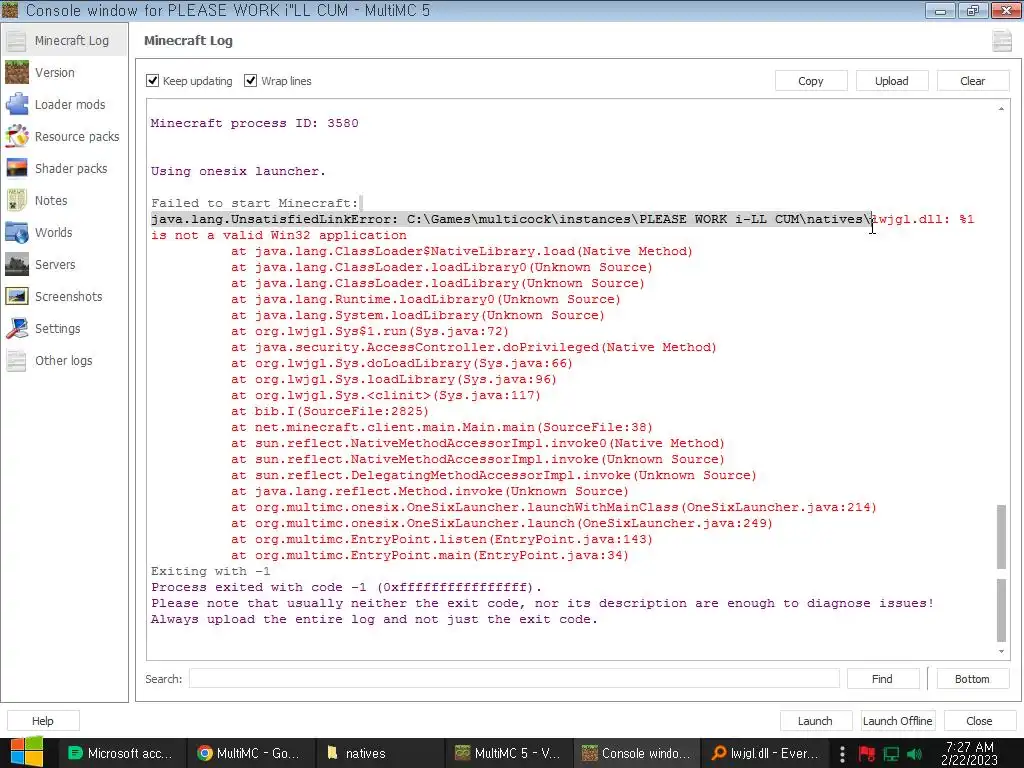Open the Screenshots picture icon
Viewport: 1024px width, 768px height.
pyautogui.click(x=16, y=296)
